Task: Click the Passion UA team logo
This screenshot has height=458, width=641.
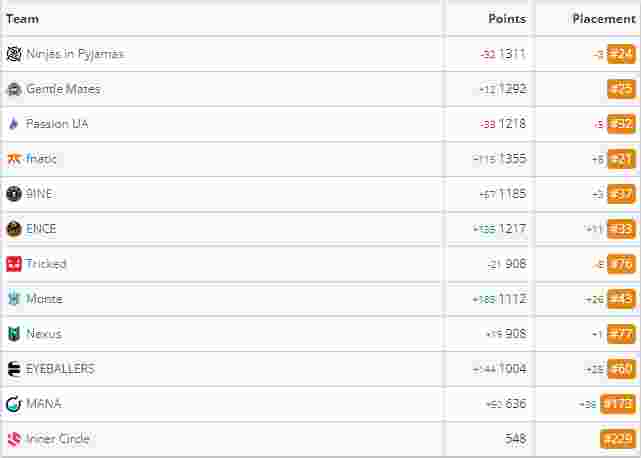Action: coord(14,123)
